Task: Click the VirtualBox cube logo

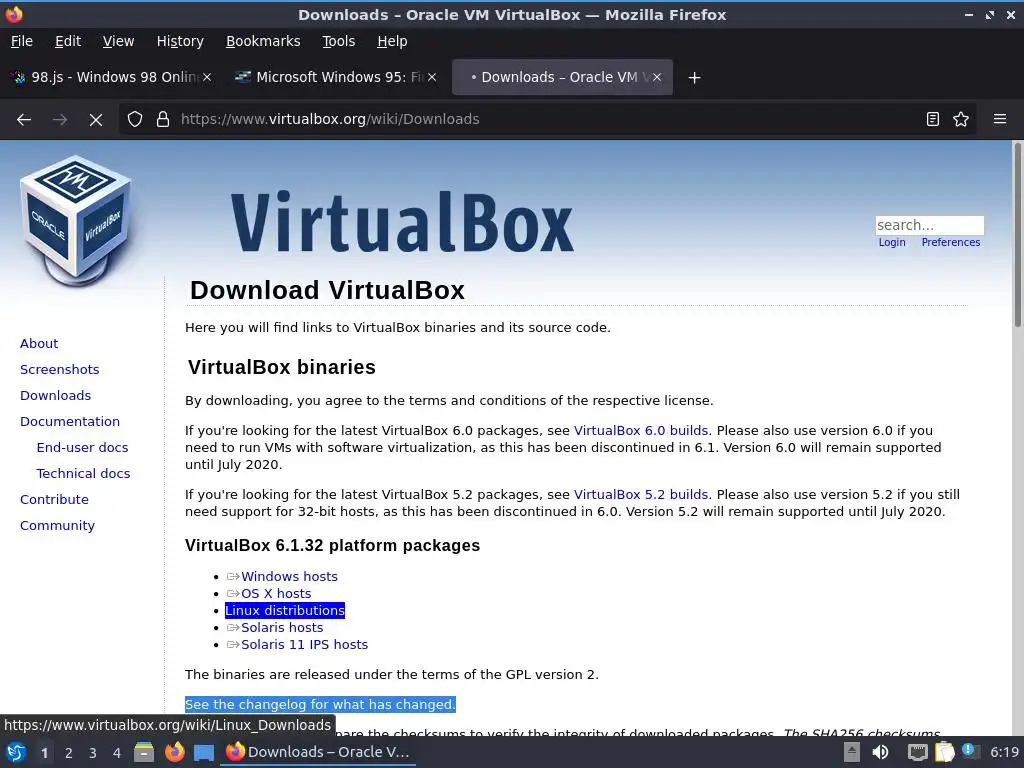Action: pyautogui.click(x=76, y=220)
